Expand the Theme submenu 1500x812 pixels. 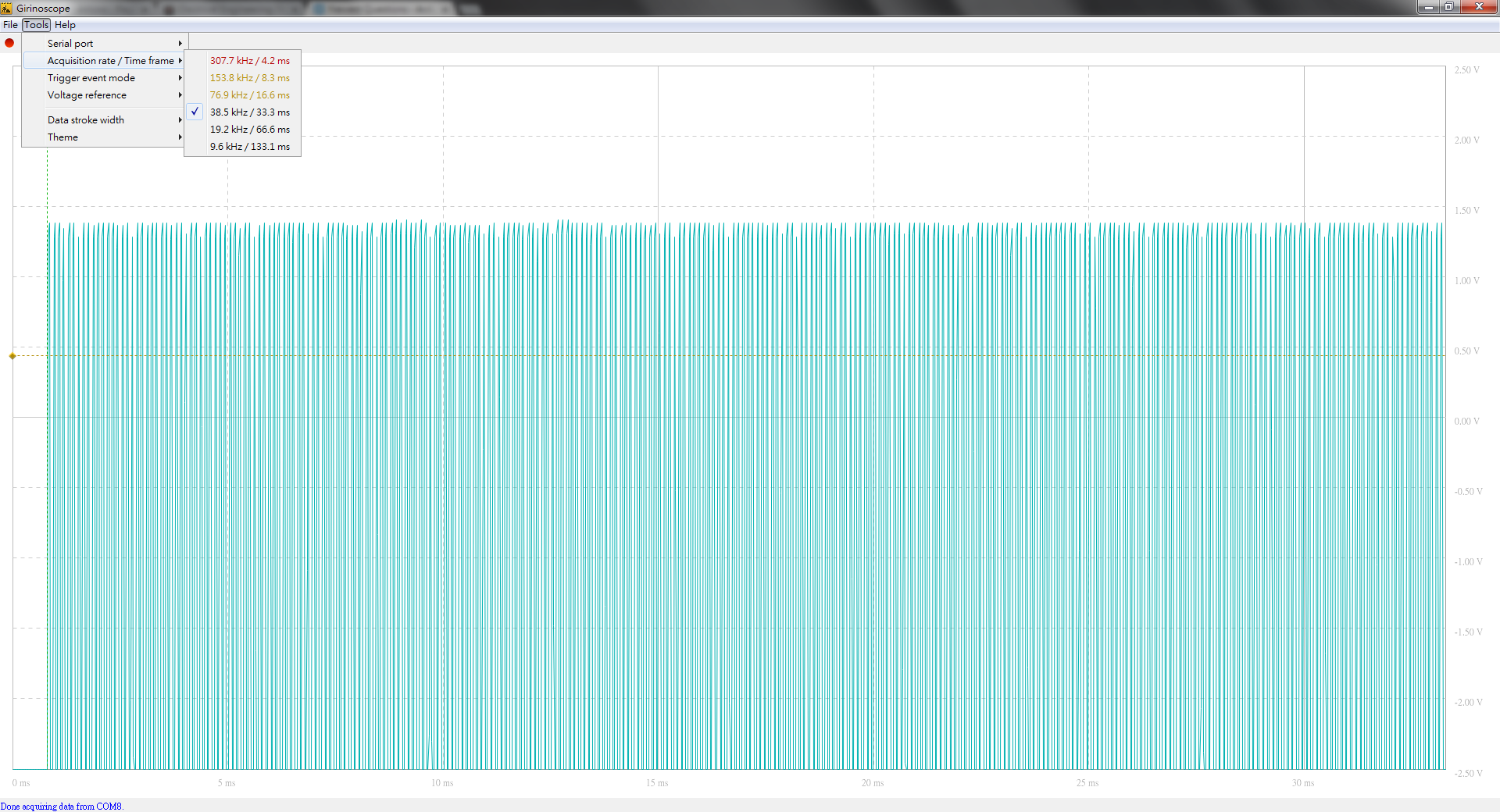104,137
